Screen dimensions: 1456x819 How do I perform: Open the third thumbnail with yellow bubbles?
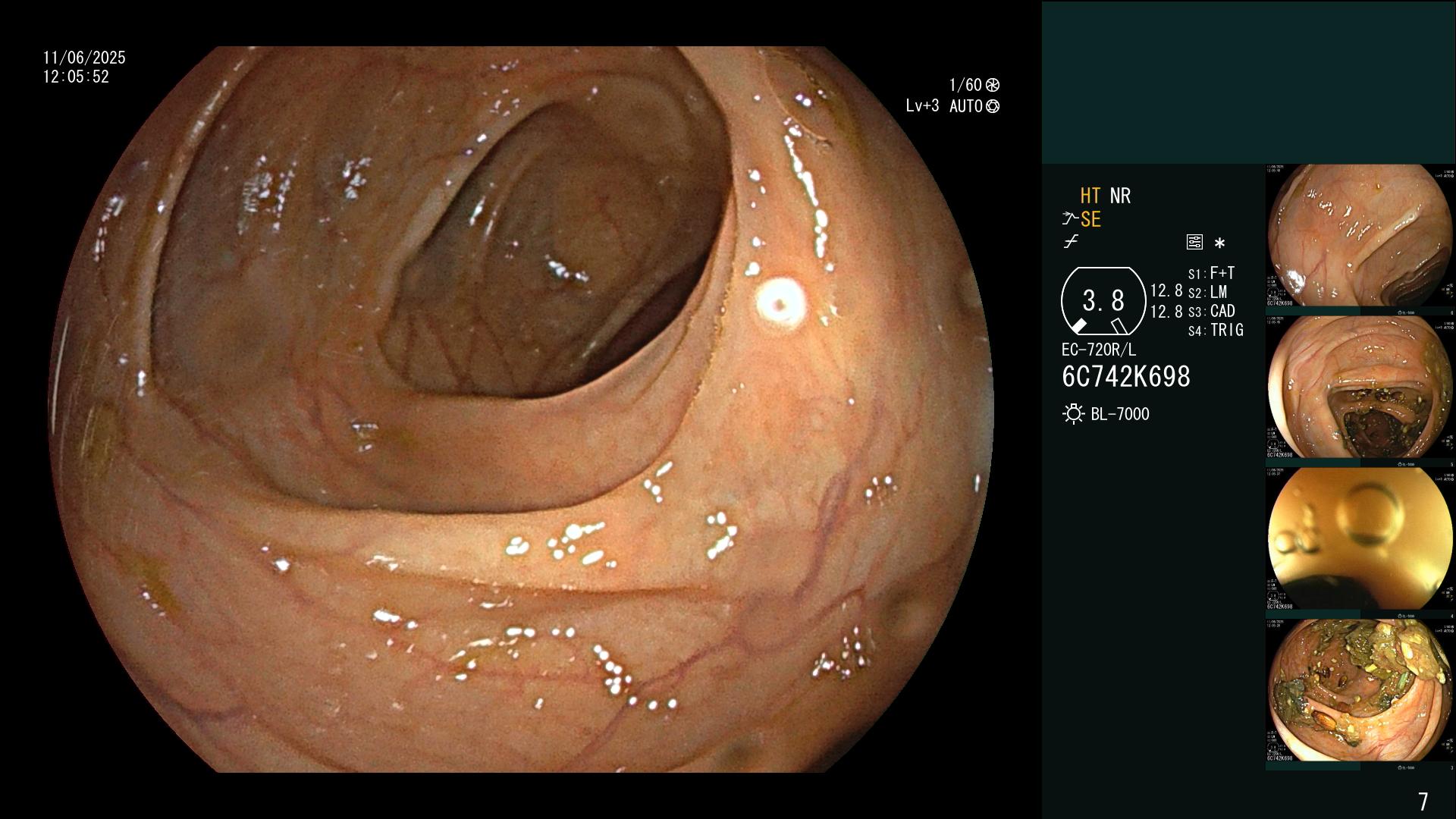1360,540
